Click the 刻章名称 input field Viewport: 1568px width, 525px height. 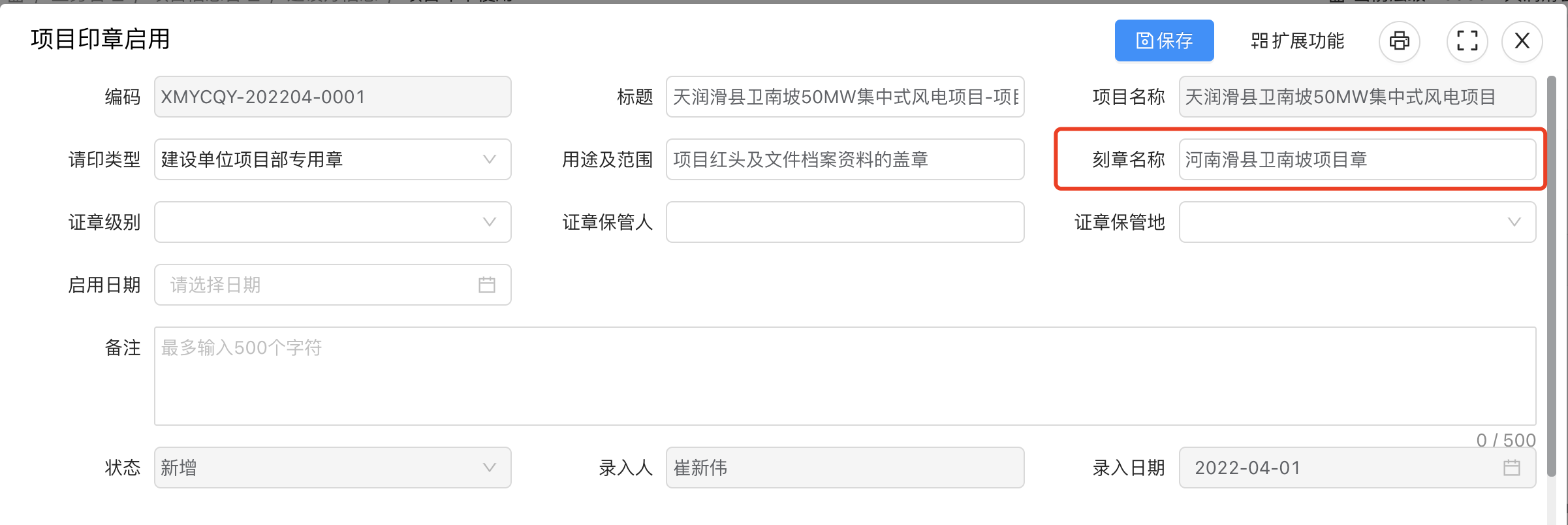1357,159
